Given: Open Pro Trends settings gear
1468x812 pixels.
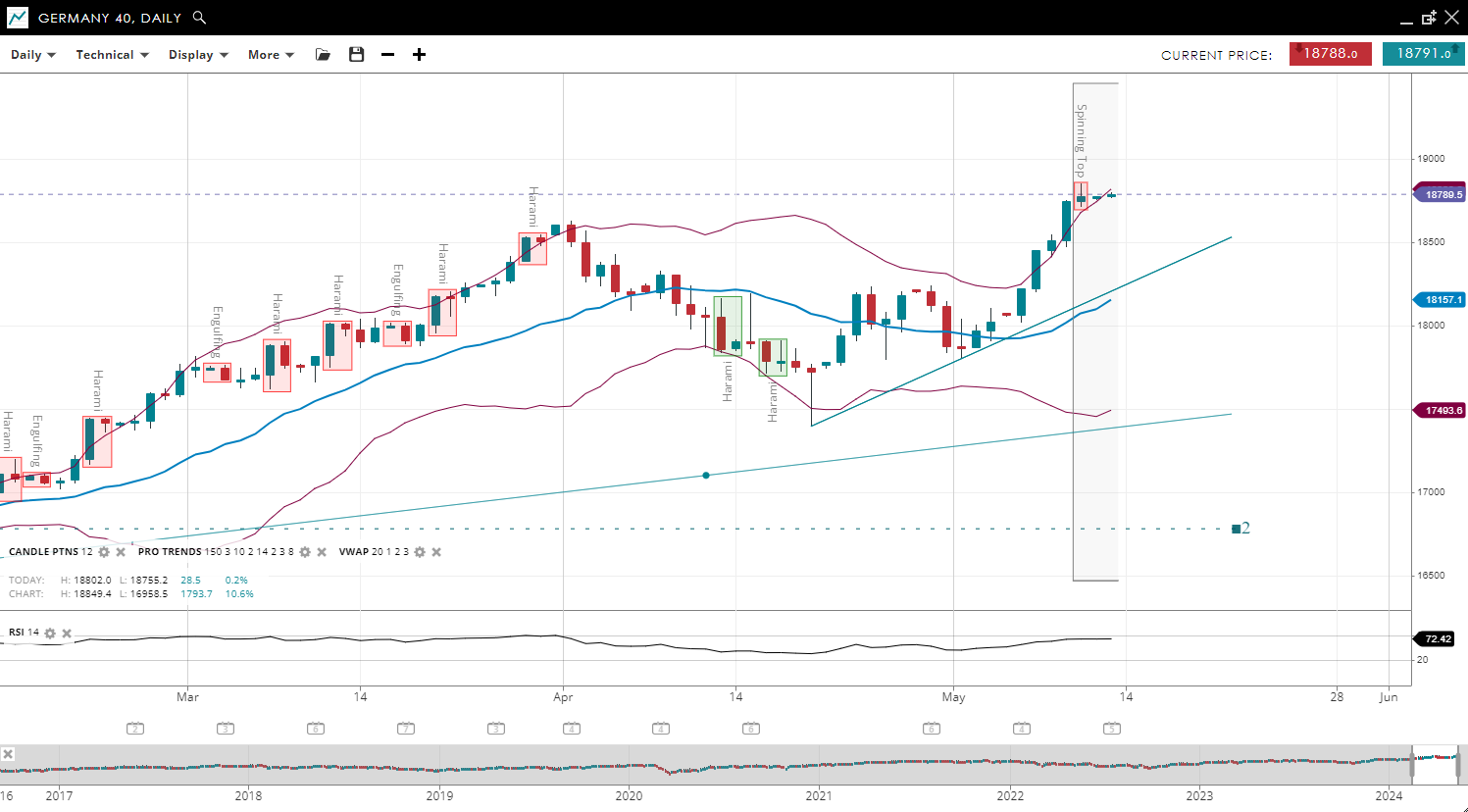Looking at the screenshot, I should [305, 552].
